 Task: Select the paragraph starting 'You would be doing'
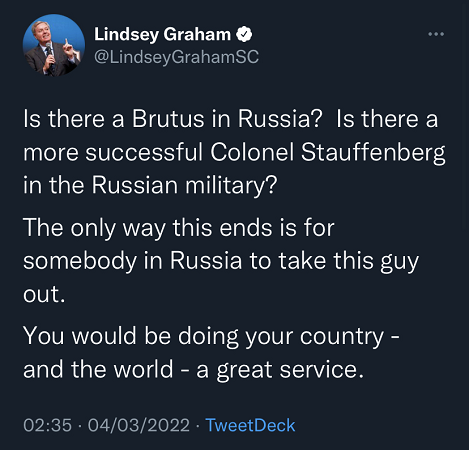[211, 353]
